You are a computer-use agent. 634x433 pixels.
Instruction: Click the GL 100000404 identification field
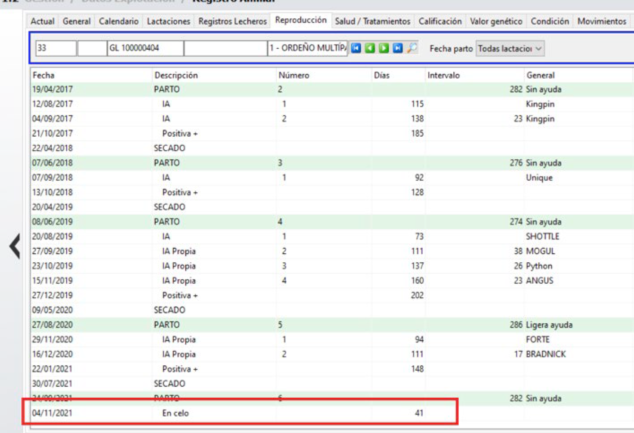click(143, 48)
